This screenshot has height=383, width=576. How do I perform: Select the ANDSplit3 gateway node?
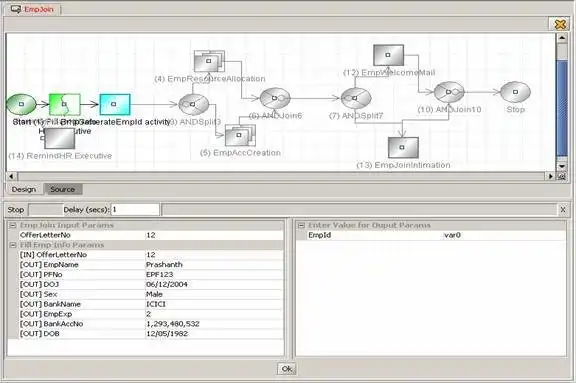tap(194, 104)
